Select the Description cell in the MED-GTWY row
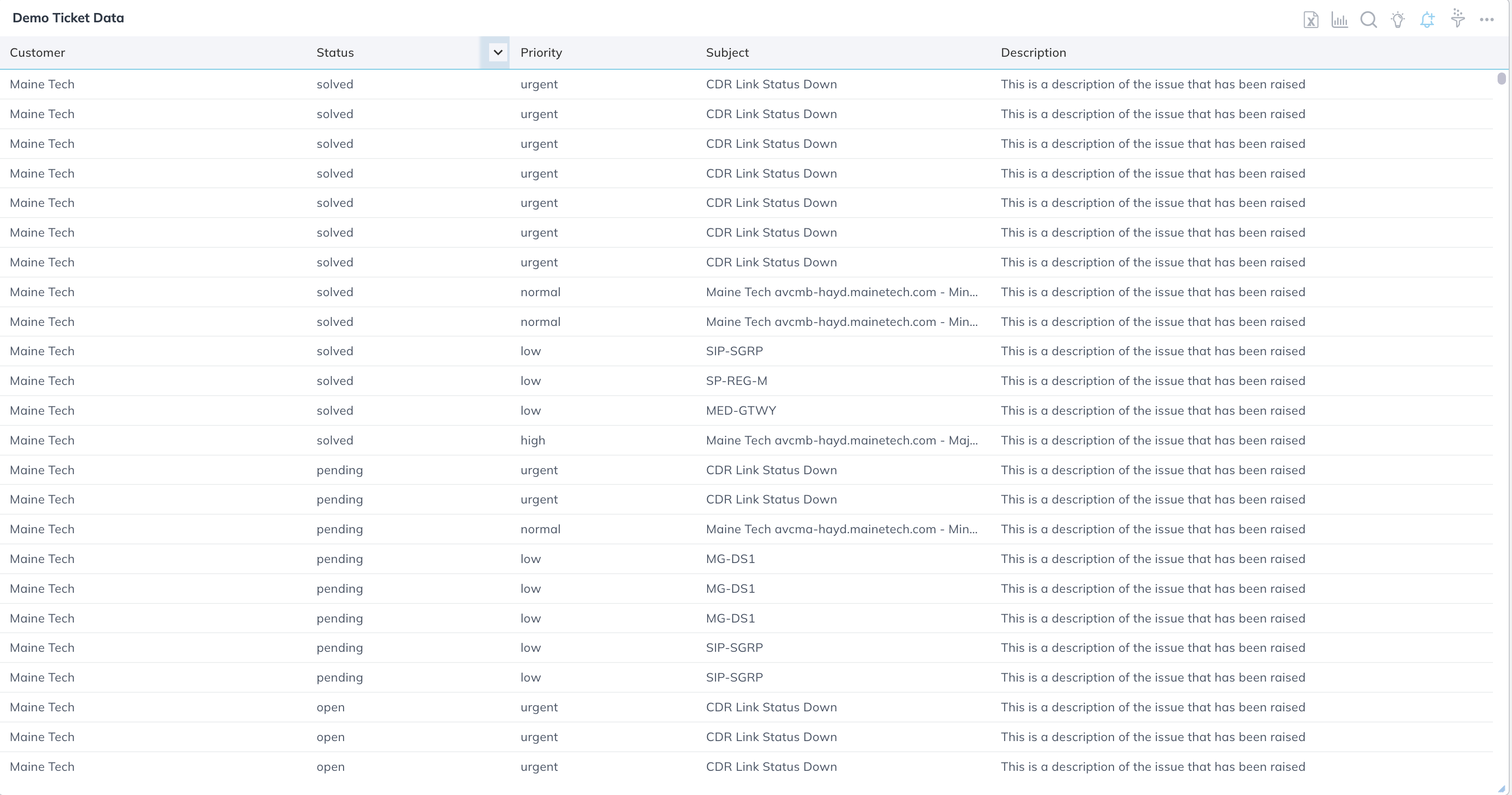This screenshot has width=1512, height=795. pyautogui.click(x=1153, y=411)
